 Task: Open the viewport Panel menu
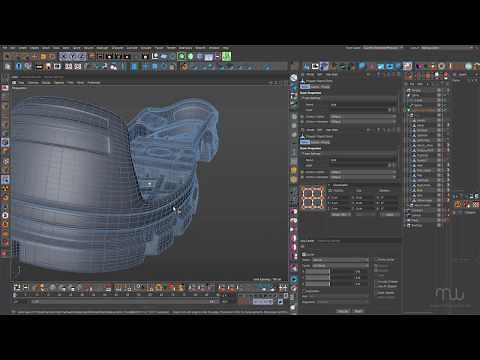(x=81, y=82)
